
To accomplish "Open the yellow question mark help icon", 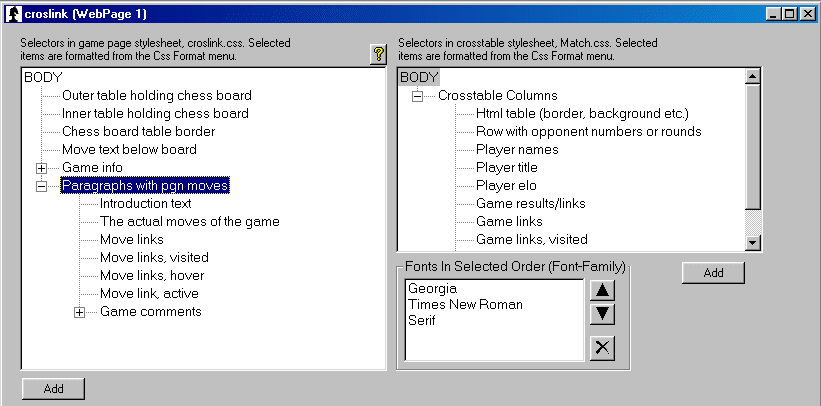I will click(x=378, y=54).
